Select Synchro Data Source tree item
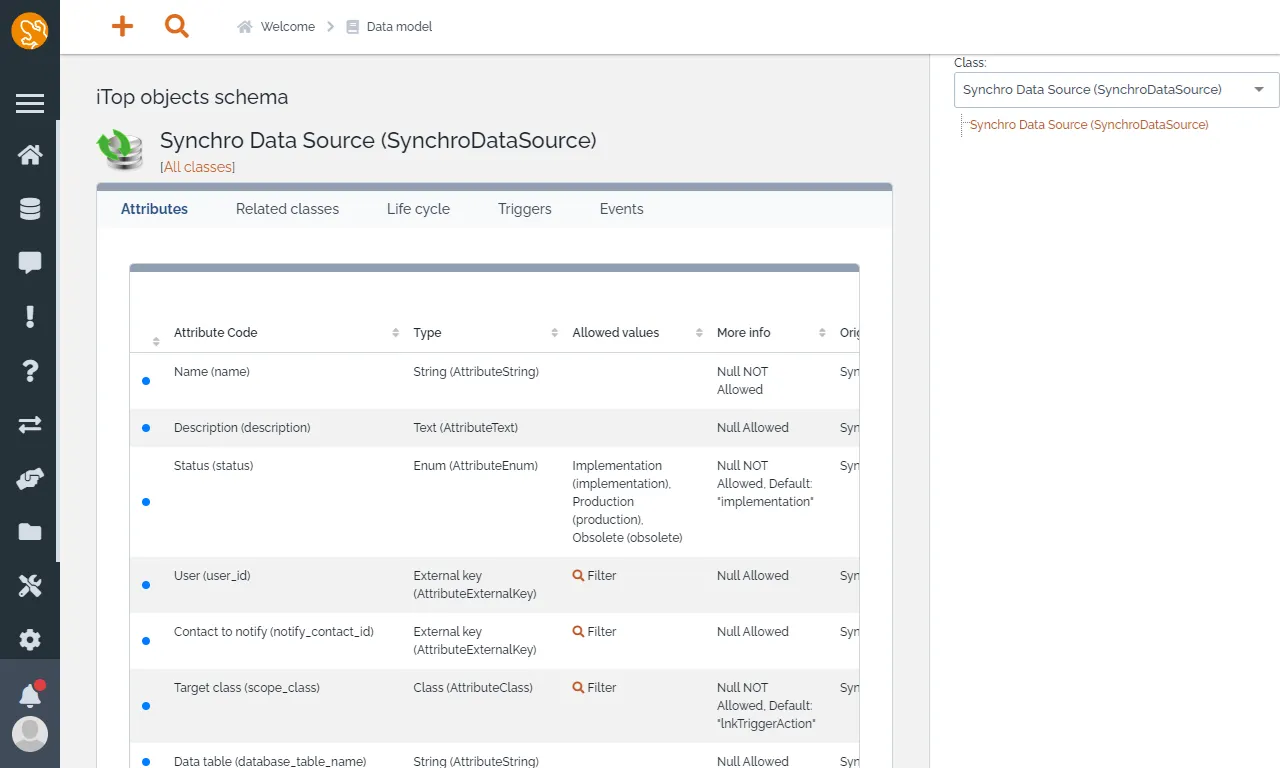 point(1089,125)
